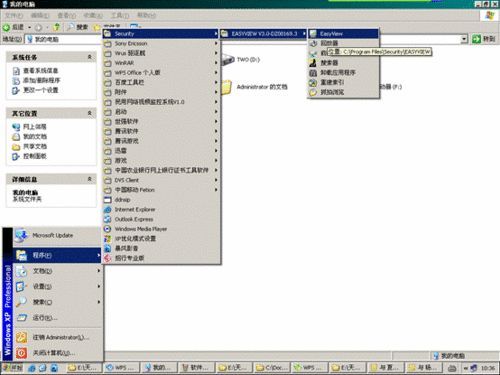
Task: Open the ddnsip program entry
Action: 162,200
